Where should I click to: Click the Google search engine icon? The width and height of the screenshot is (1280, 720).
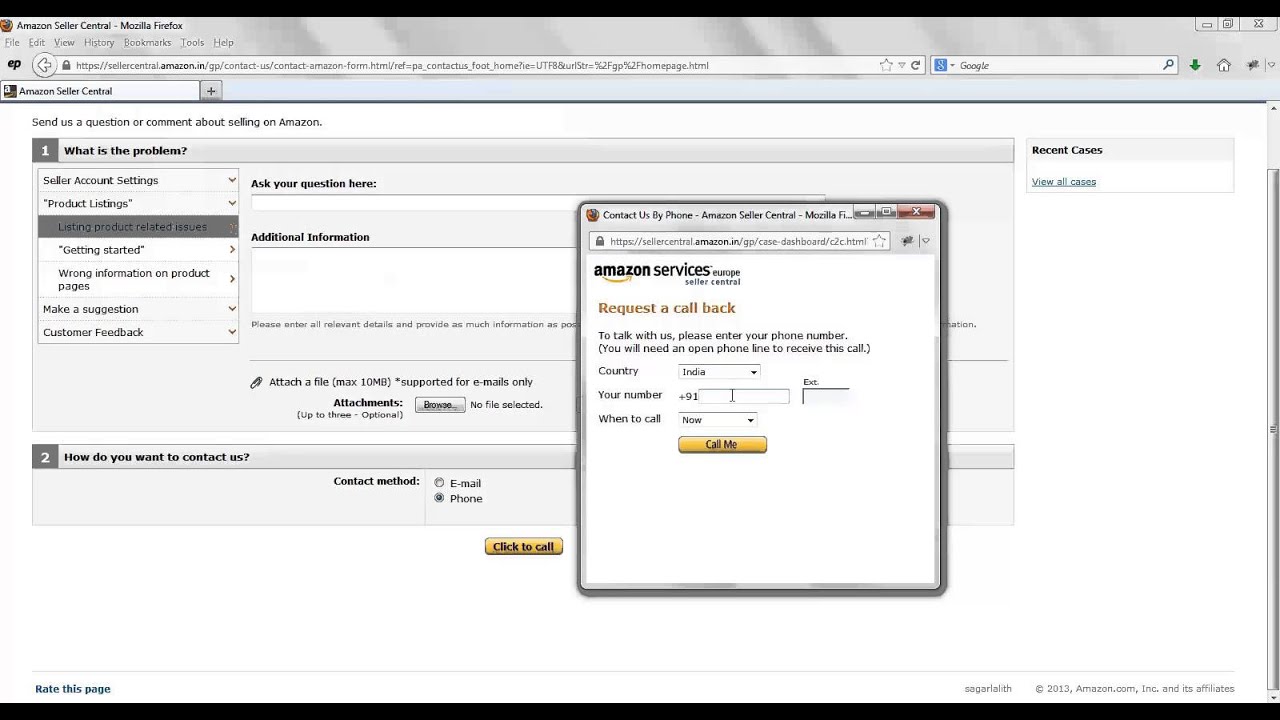tap(941, 65)
